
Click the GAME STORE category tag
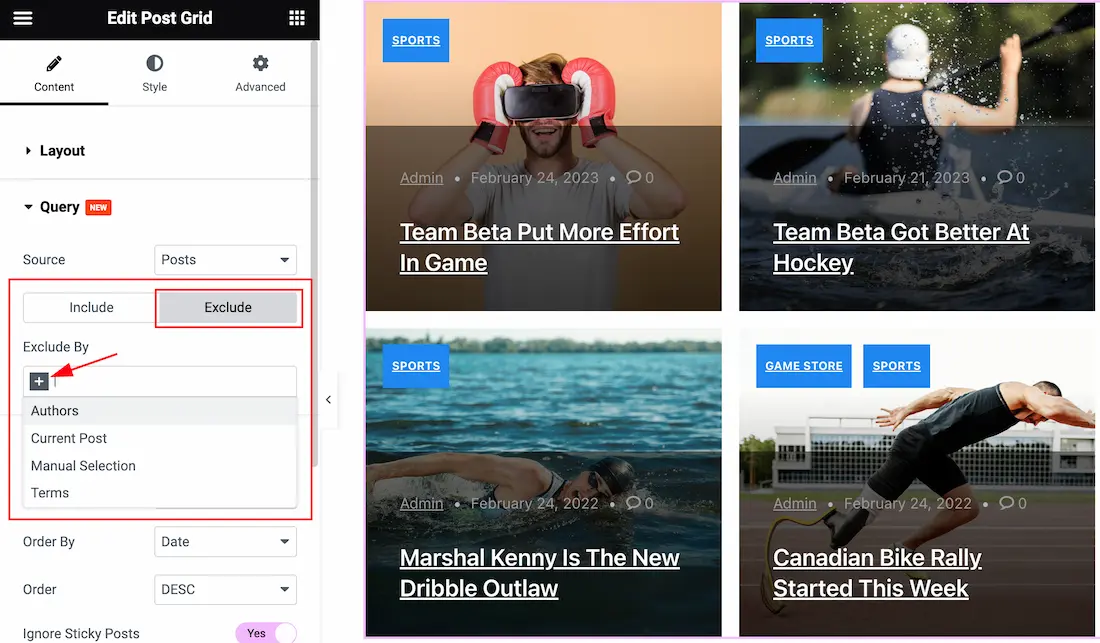click(803, 365)
